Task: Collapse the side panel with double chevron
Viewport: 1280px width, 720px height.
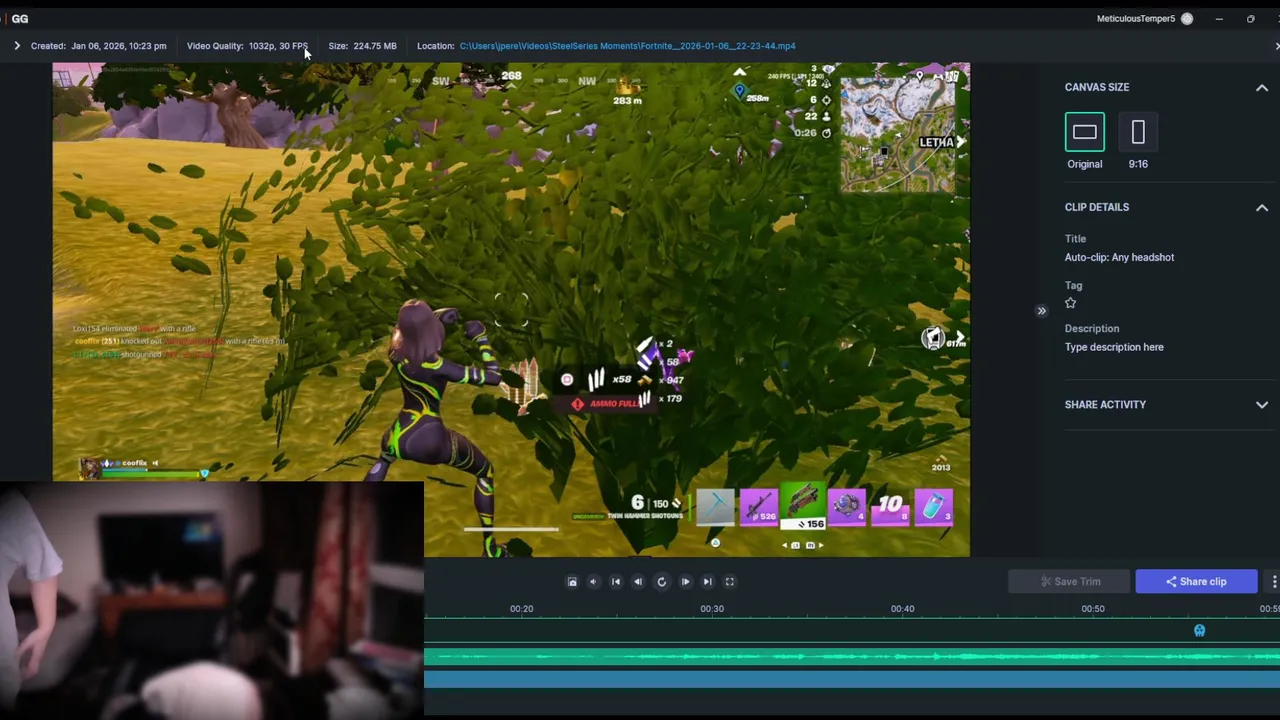Action: pyautogui.click(x=1041, y=311)
